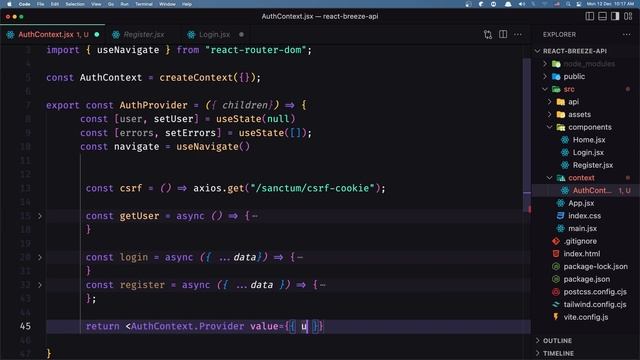Click the menu bar volume icon

point(521,4)
